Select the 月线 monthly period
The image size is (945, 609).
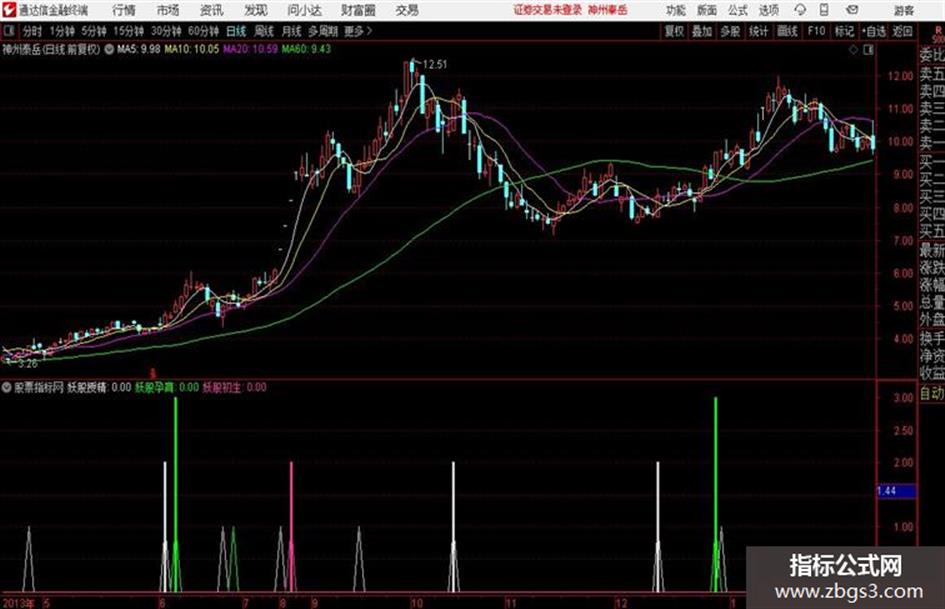tap(292, 31)
